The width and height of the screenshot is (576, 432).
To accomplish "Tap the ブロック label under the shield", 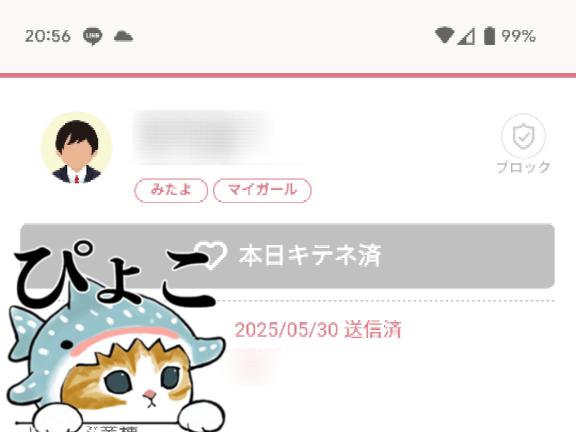I will [x=523, y=168].
